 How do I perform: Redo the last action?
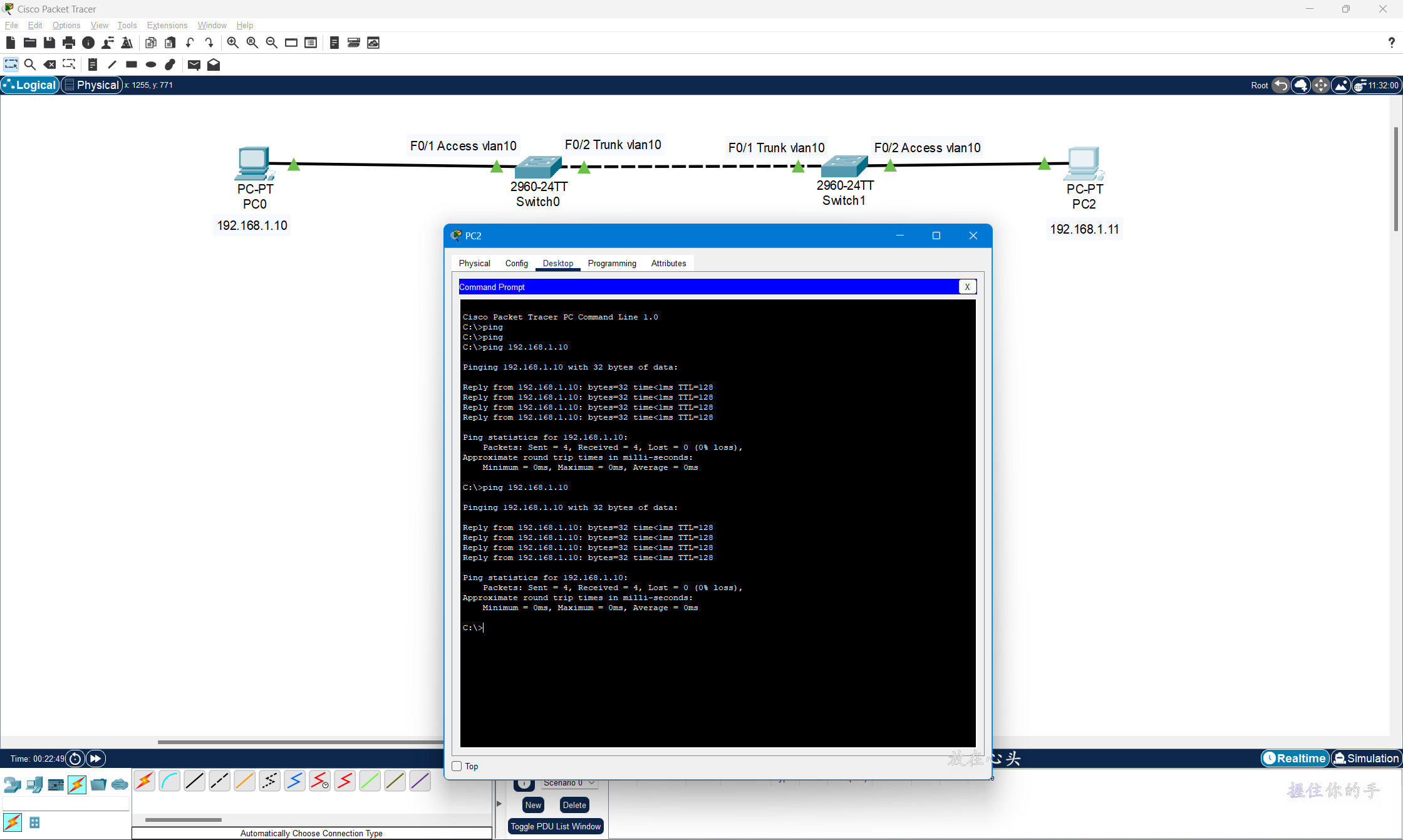tap(209, 43)
